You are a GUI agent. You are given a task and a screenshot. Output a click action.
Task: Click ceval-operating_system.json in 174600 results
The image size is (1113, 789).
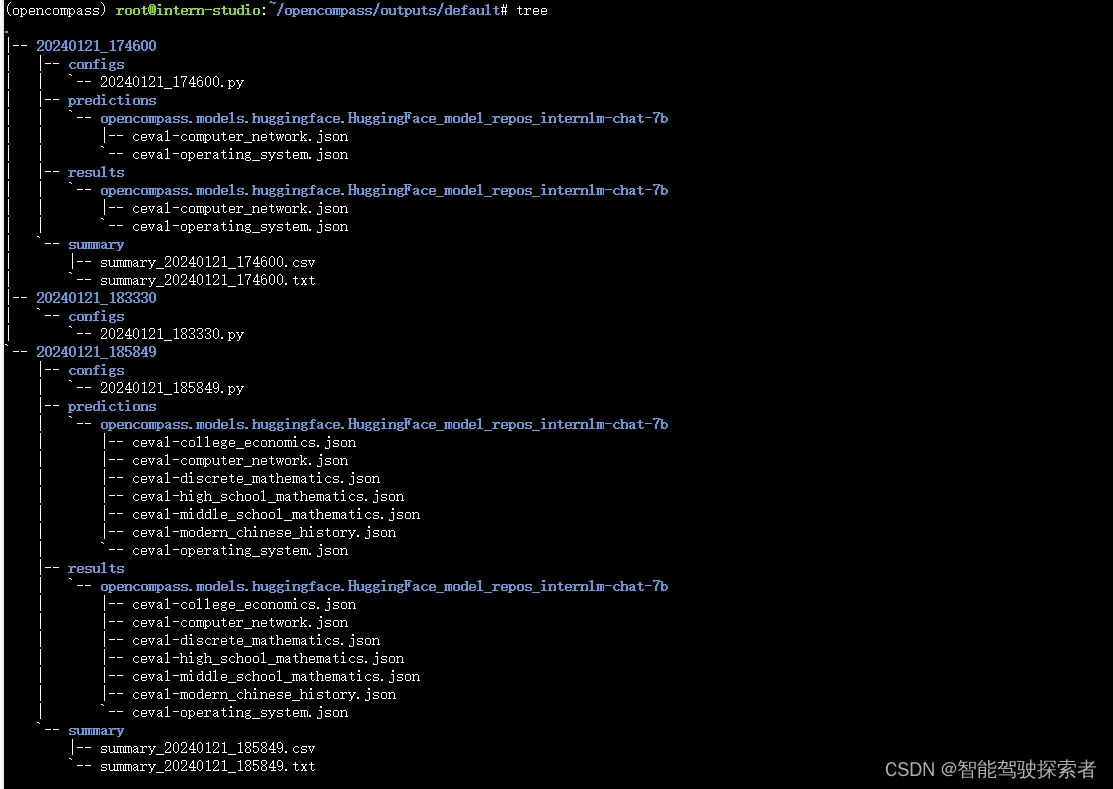[240, 226]
